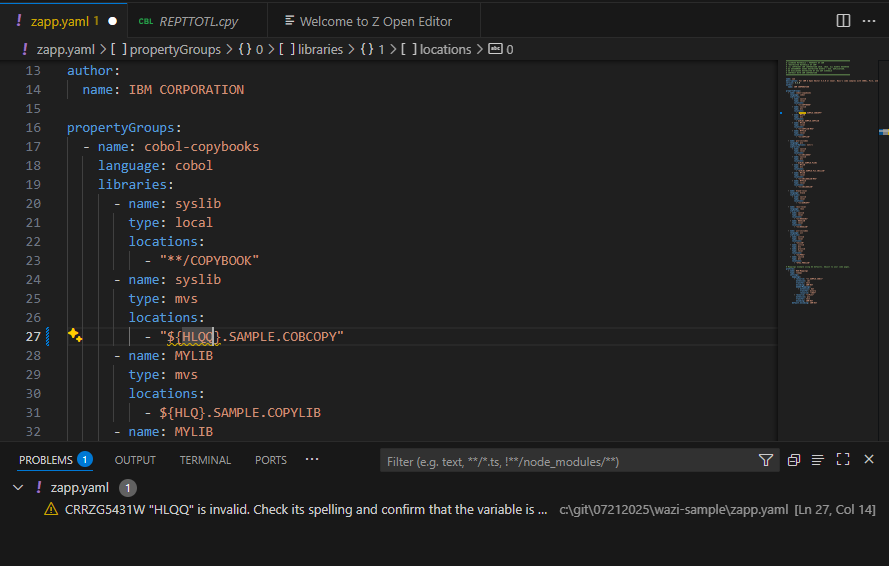This screenshot has height=566, width=889.
Task: Open panel overflow ellipsis next to PORTS
Action: [x=312, y=459]
